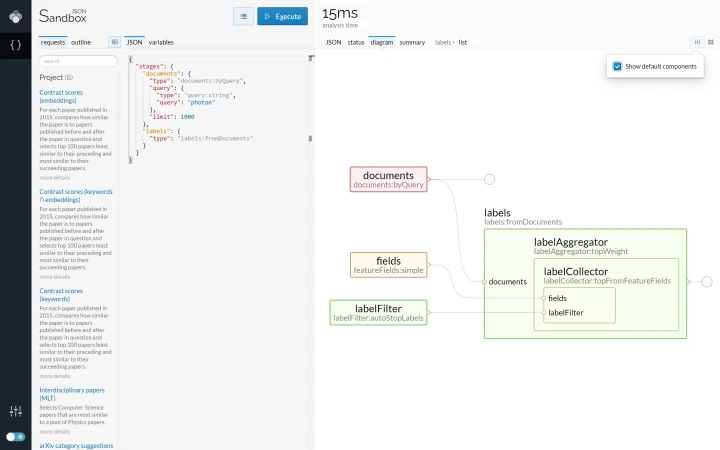Switch to the results JSON tab
720x450 pixels.
point(333,42)
